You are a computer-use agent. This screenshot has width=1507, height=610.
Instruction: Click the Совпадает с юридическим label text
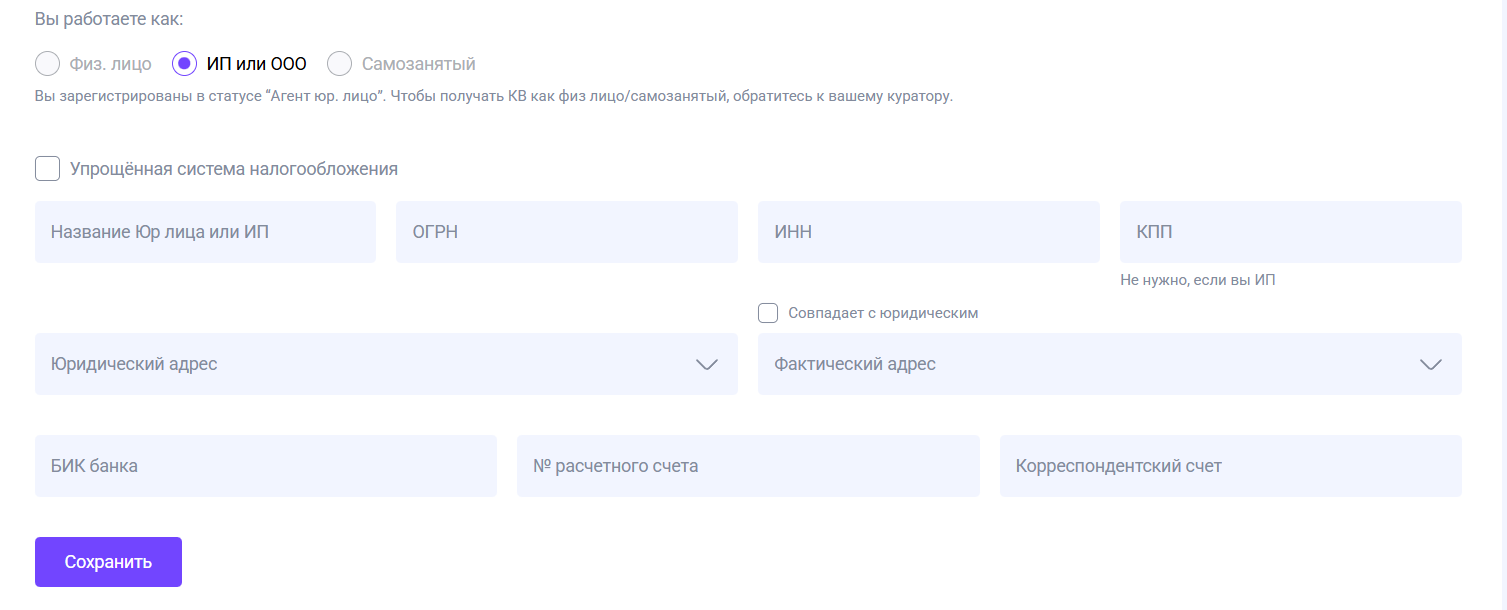[883, 313]
